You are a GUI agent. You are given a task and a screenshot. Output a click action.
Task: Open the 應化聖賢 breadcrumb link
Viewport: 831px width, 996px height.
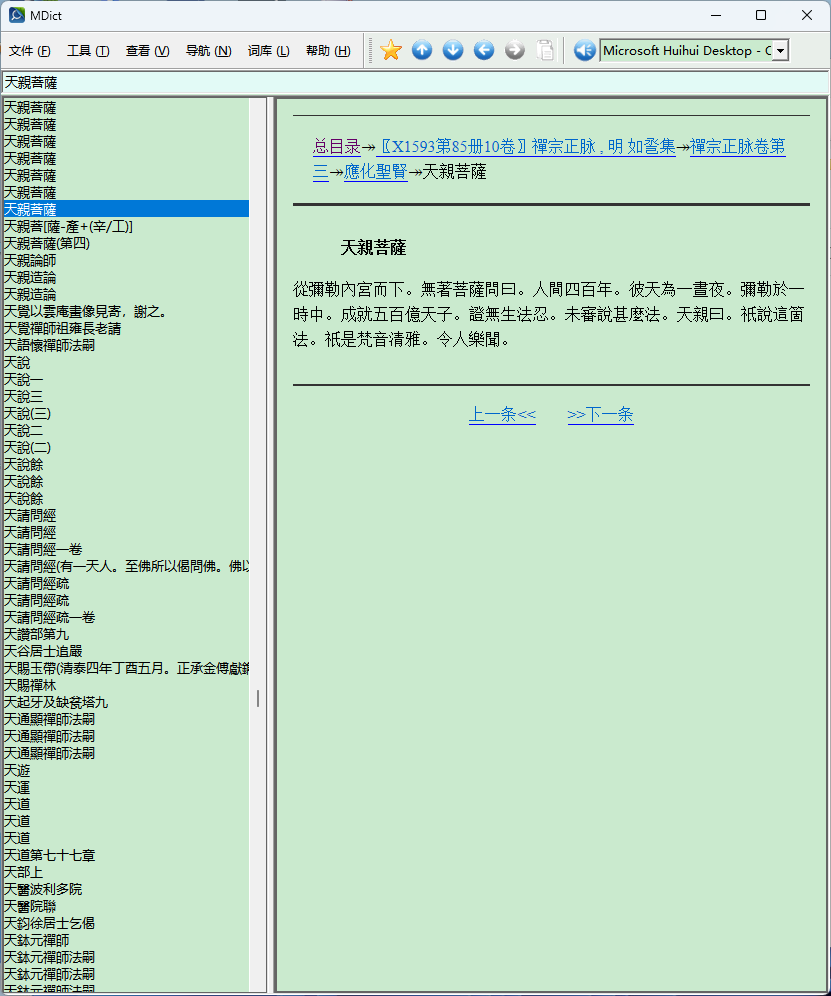click(x=375, y=171)
